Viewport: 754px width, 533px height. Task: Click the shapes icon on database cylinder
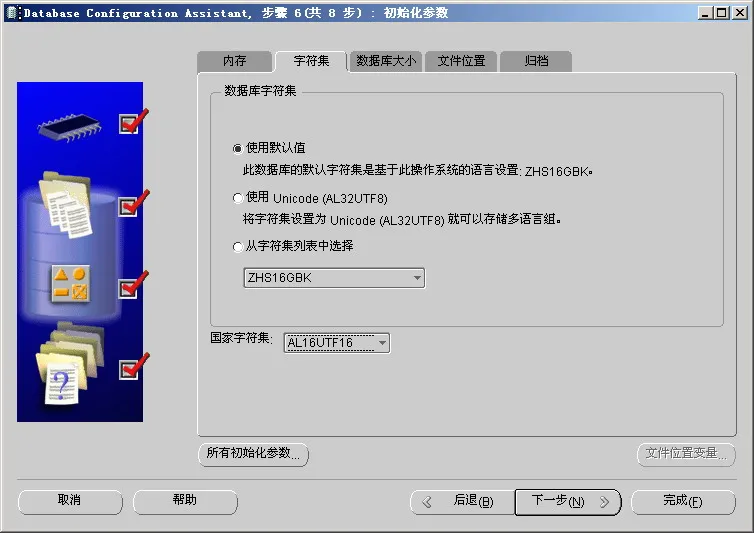pos(71,283)
